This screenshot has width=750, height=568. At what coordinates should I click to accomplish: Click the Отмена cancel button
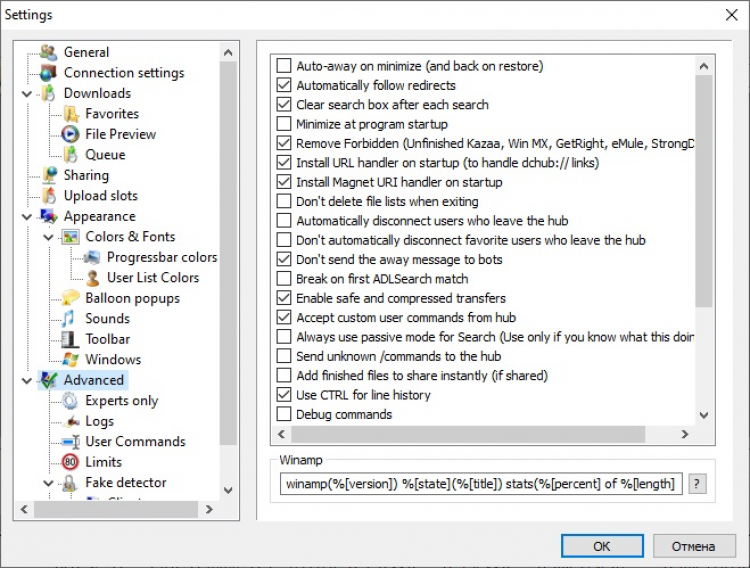[x=694, y=546]
